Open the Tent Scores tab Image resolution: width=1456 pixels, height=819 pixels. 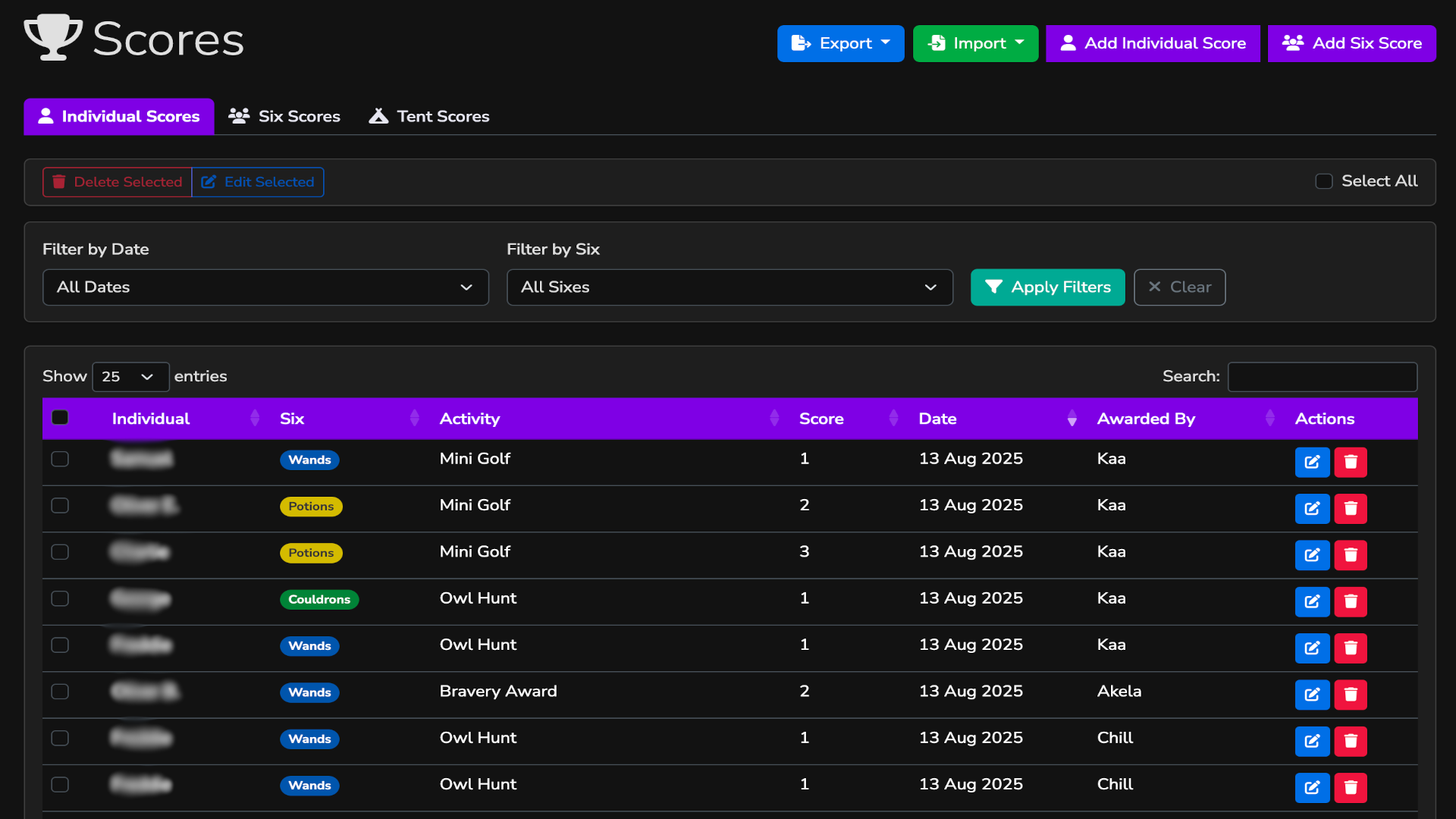[x=429, y=117]
